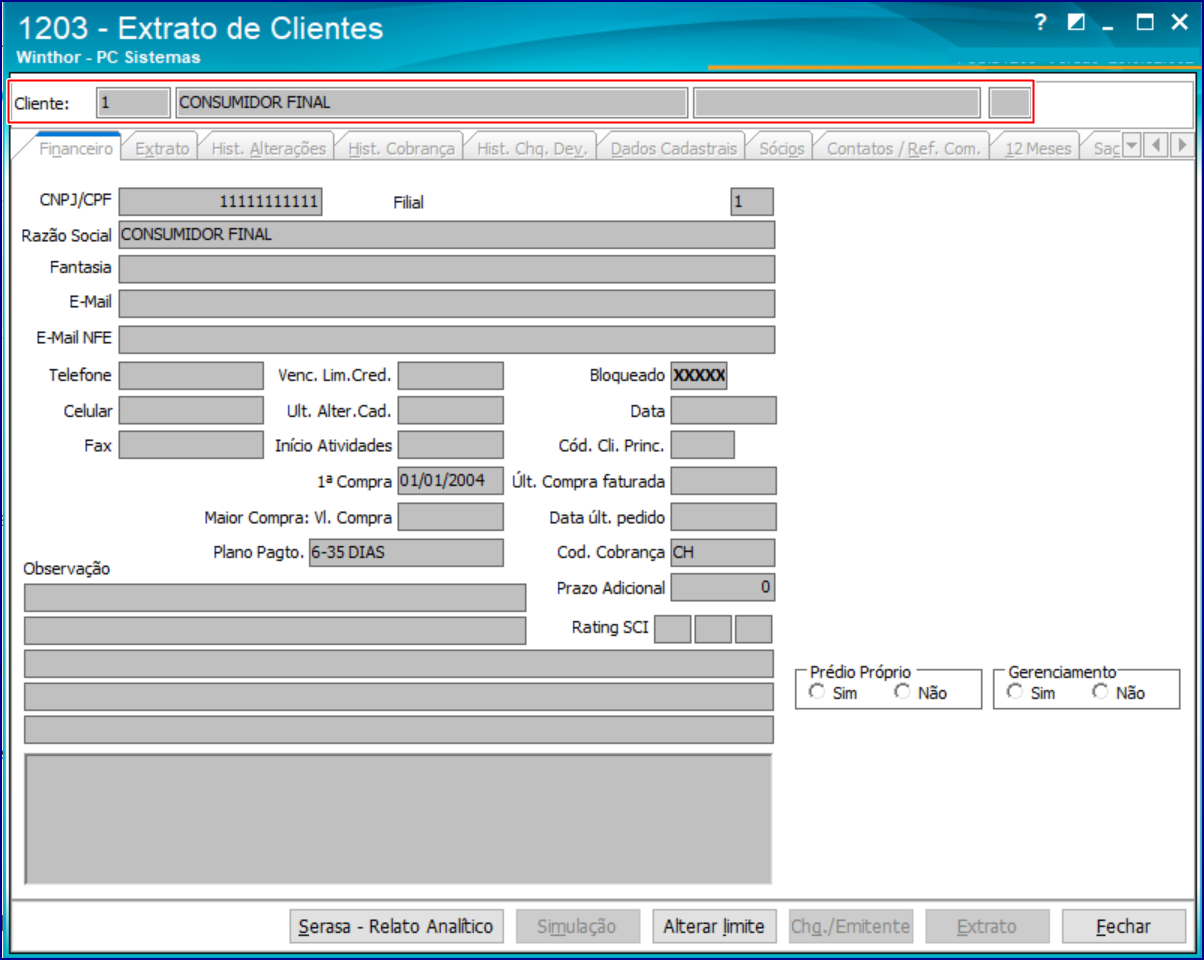Click the large notes text area

coord(398,819)
